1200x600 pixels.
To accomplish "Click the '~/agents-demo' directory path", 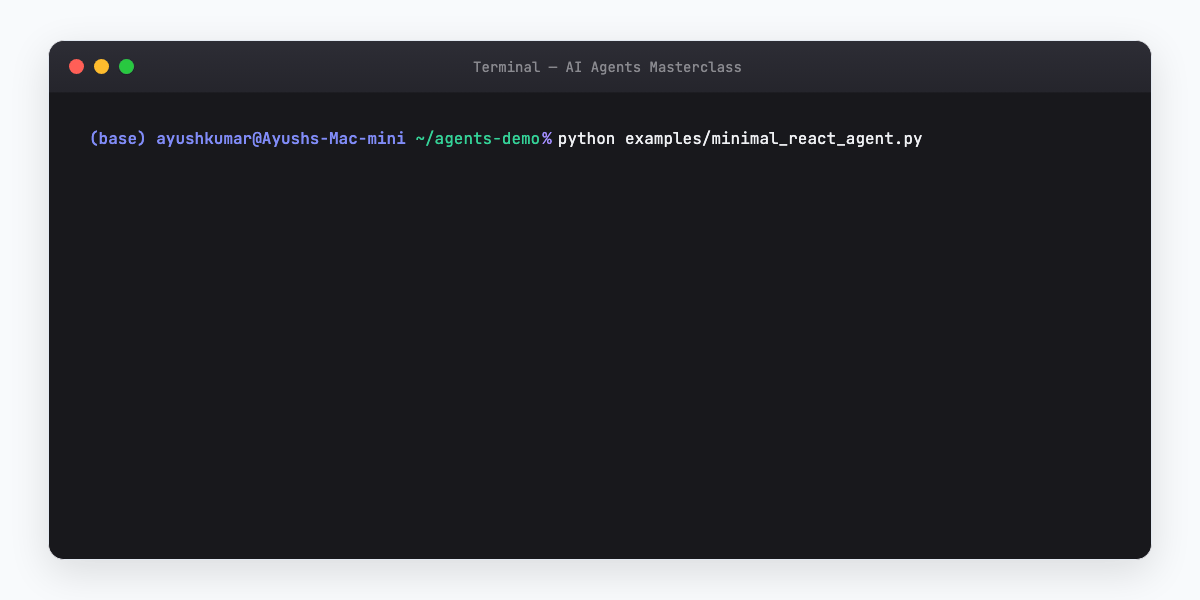I will coord(478,139).
